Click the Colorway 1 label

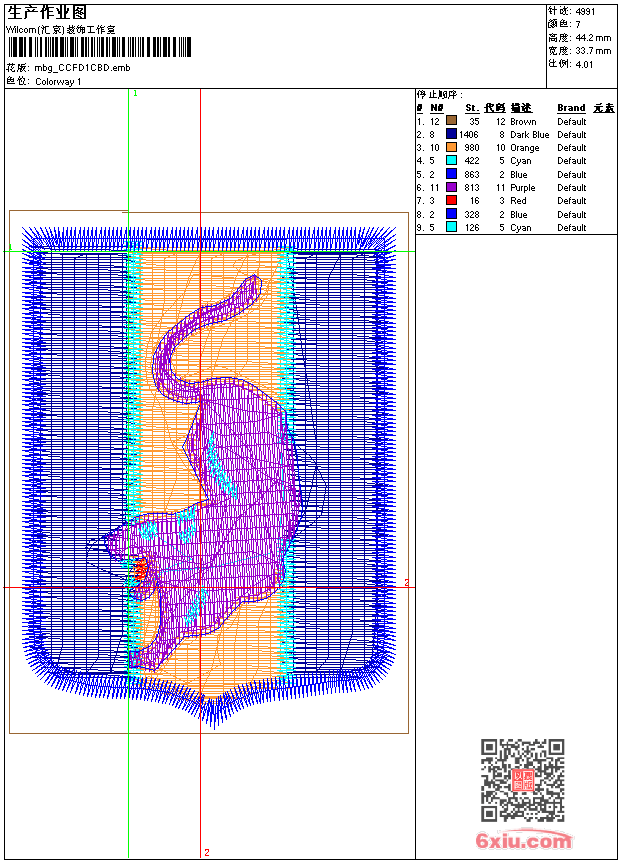click(58, 81)
